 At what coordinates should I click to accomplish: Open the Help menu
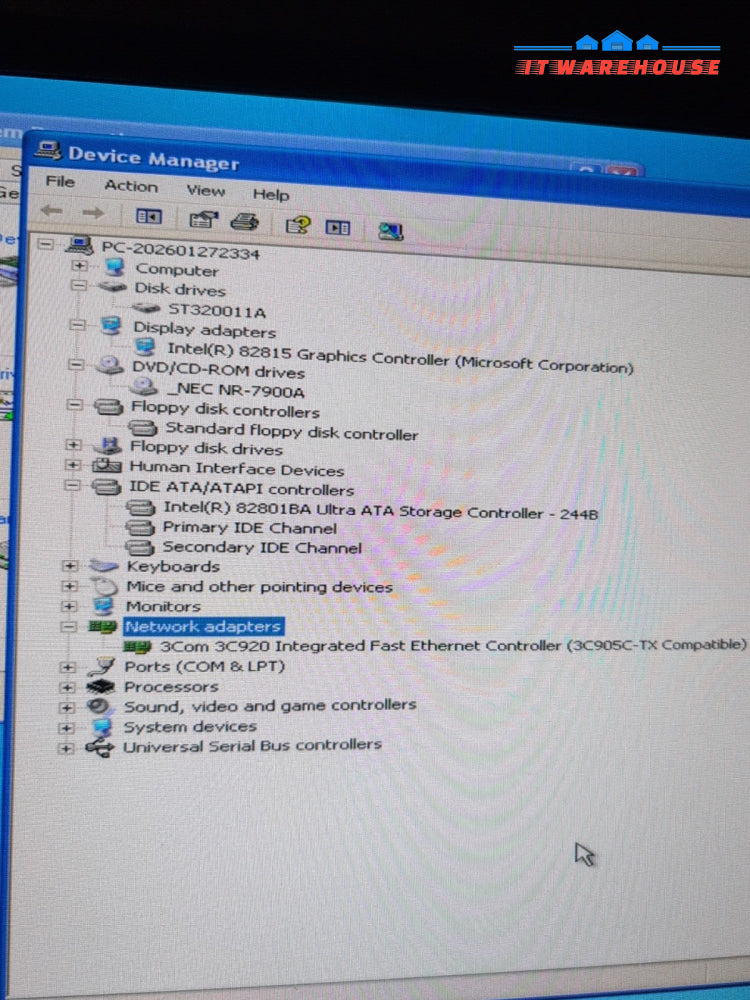(x=271, y=194)
